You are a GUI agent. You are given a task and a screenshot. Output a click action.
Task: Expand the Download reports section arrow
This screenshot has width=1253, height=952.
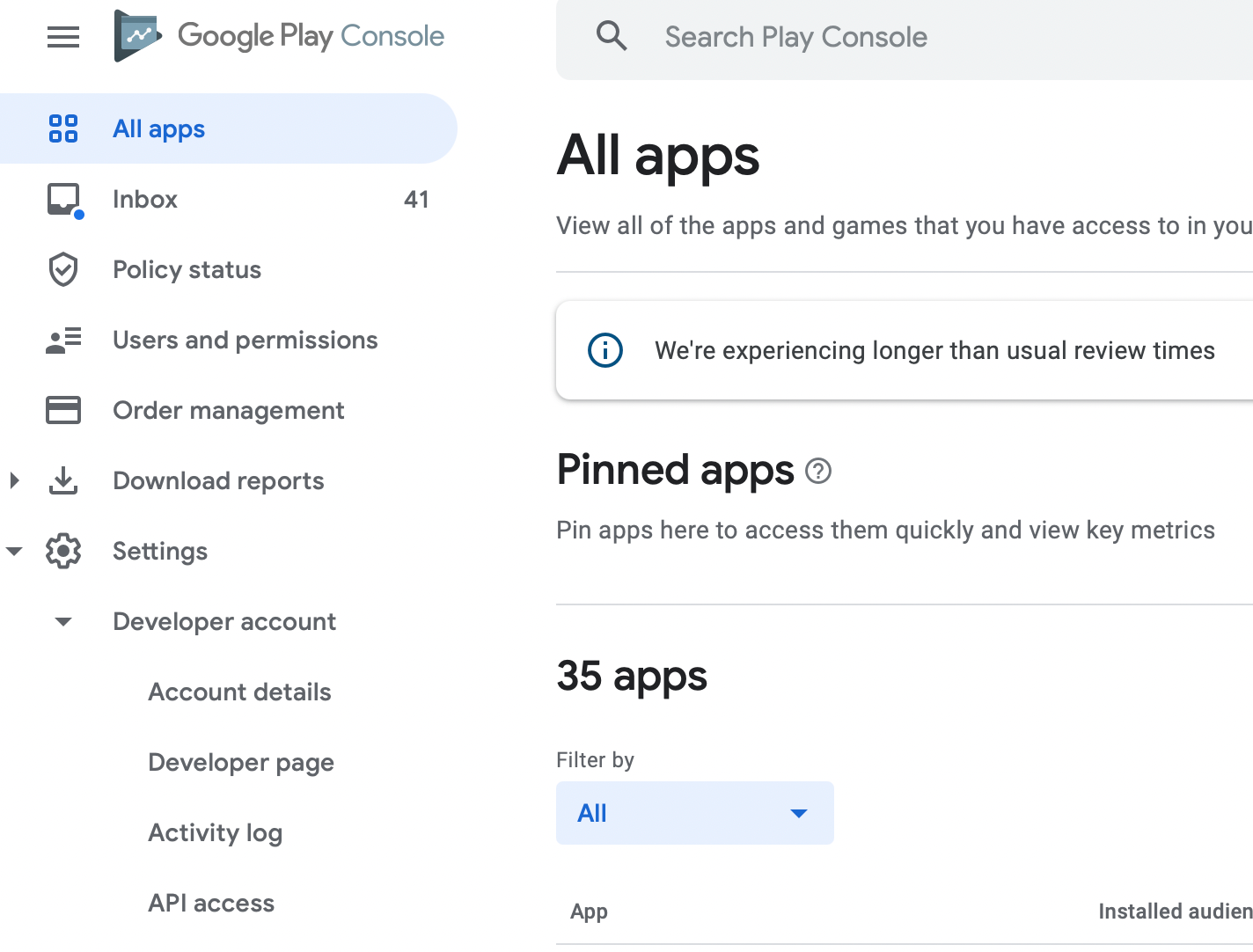pyautogui.click(x=14, y=480)
